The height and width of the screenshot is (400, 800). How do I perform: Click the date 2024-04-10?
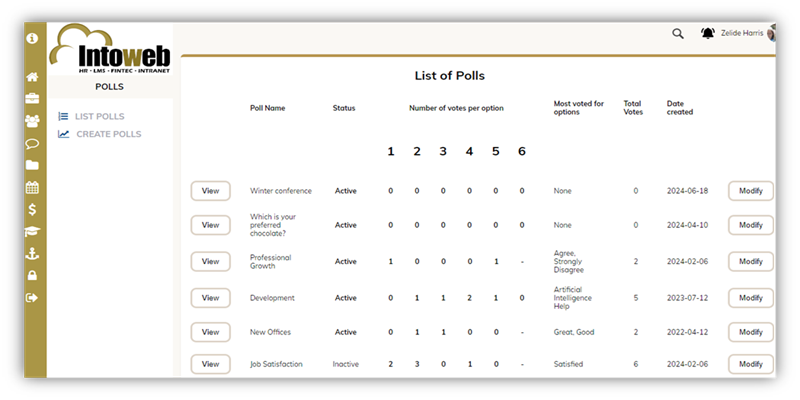click(687, 225)
